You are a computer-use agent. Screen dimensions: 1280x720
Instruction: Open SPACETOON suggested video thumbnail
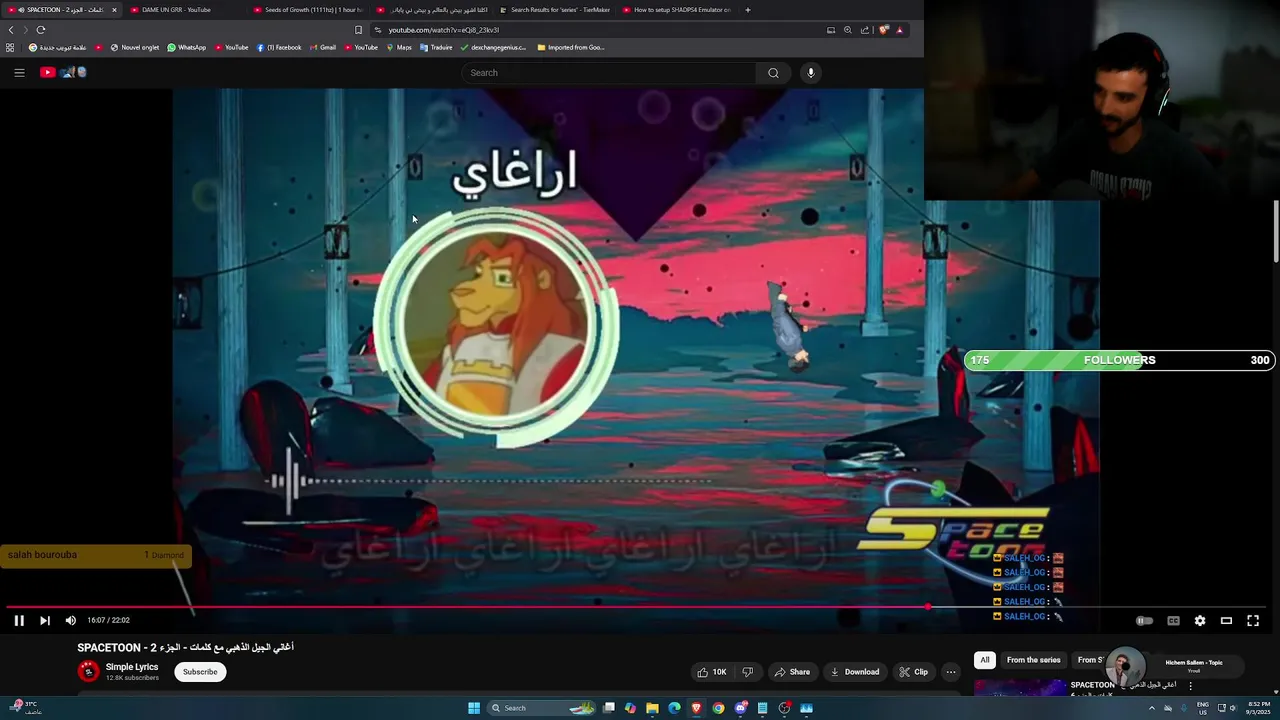tap(1020, 688)
